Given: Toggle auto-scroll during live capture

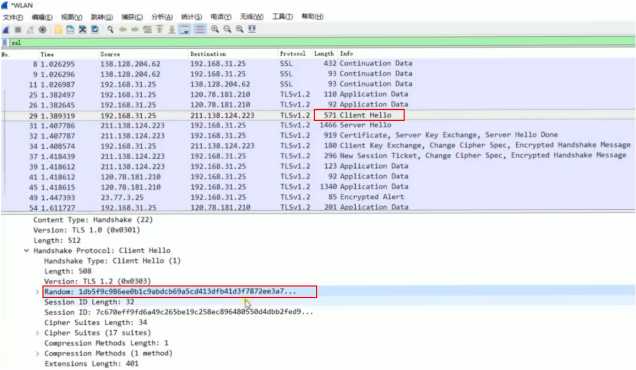Looking at the screenshot, I should 185,30.
